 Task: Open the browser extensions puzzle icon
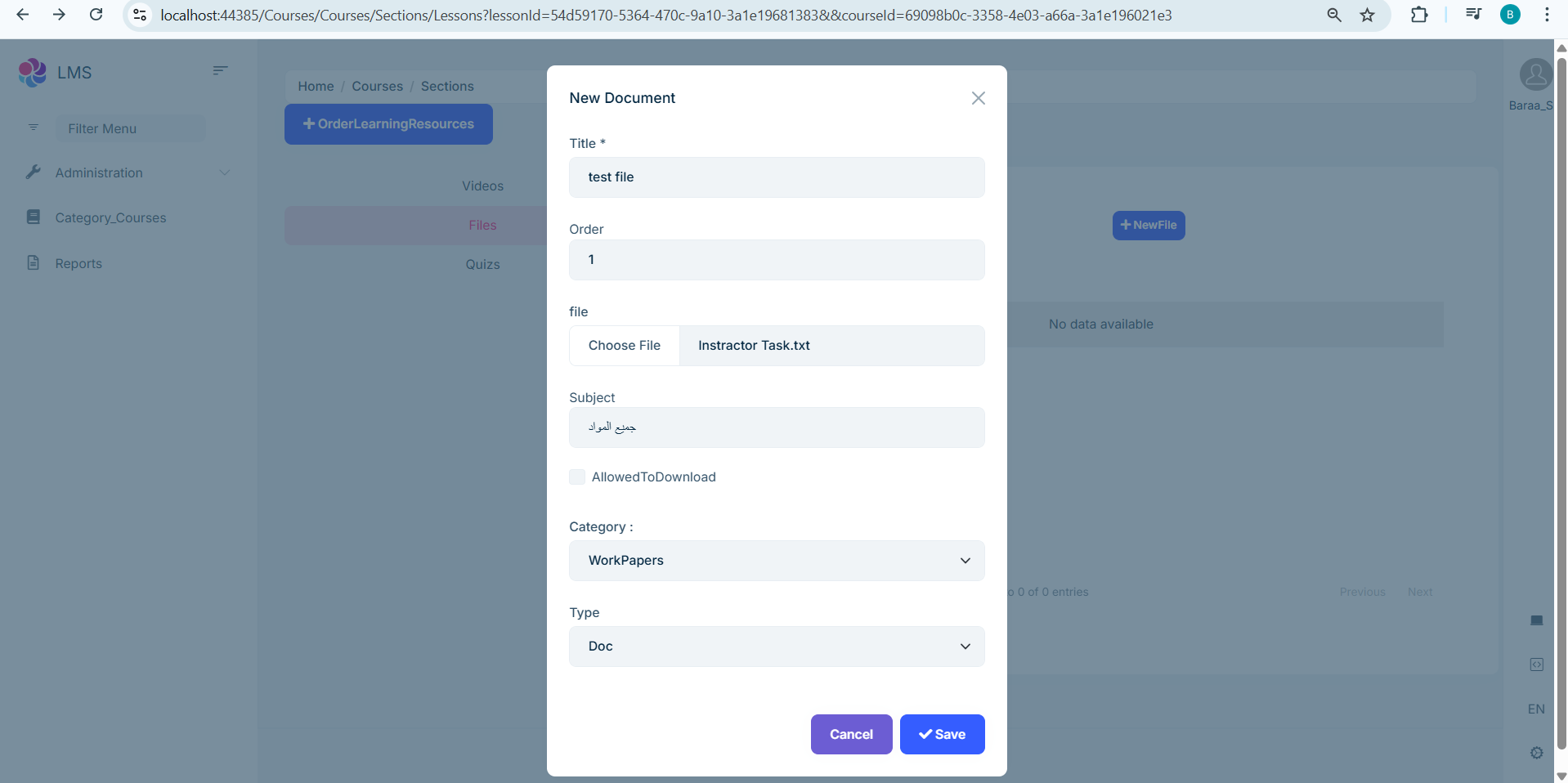click(x=1419, y=15)
